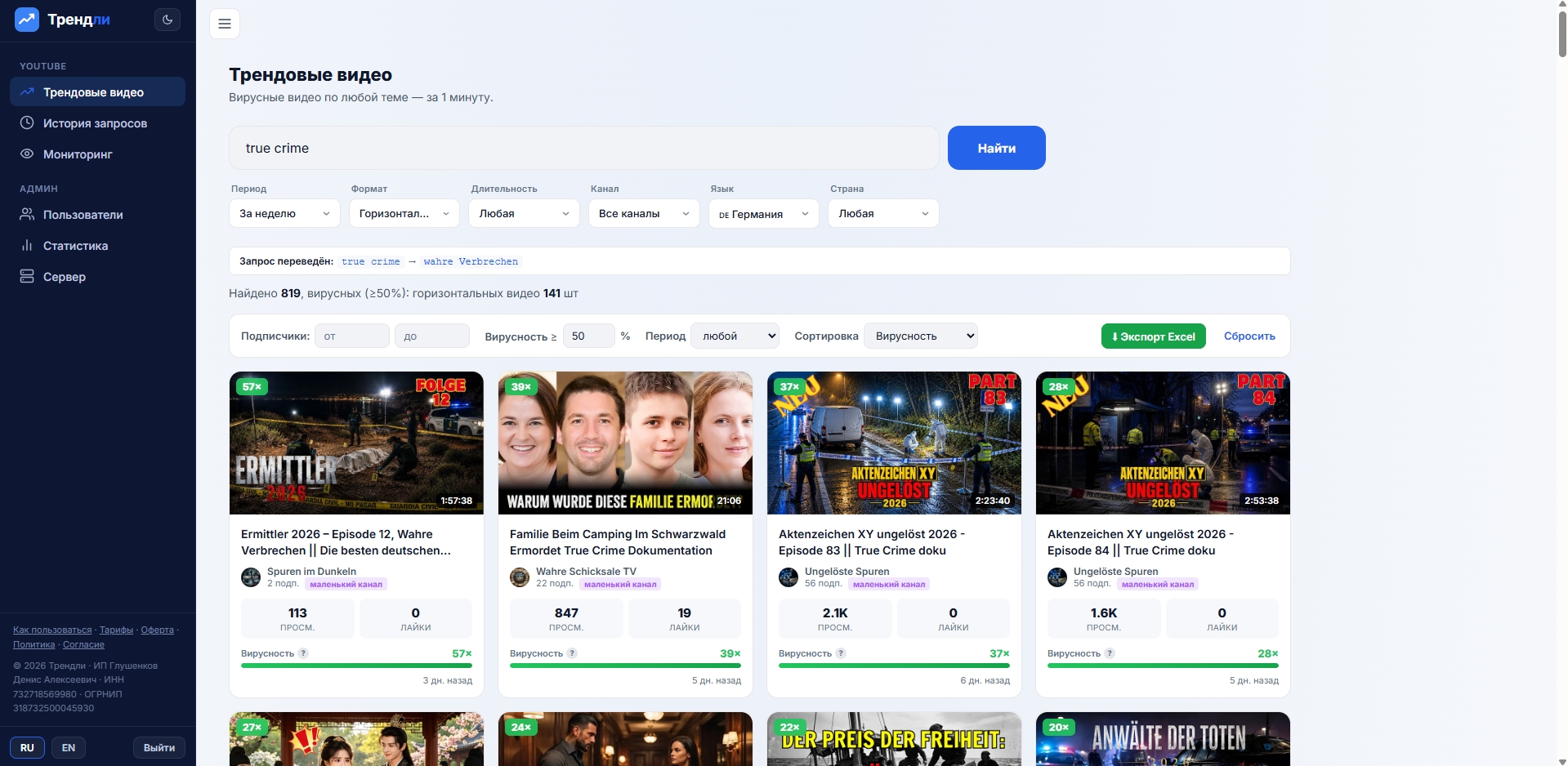
Task: Open Мониторинг menu item
Action: click(98, 154)
